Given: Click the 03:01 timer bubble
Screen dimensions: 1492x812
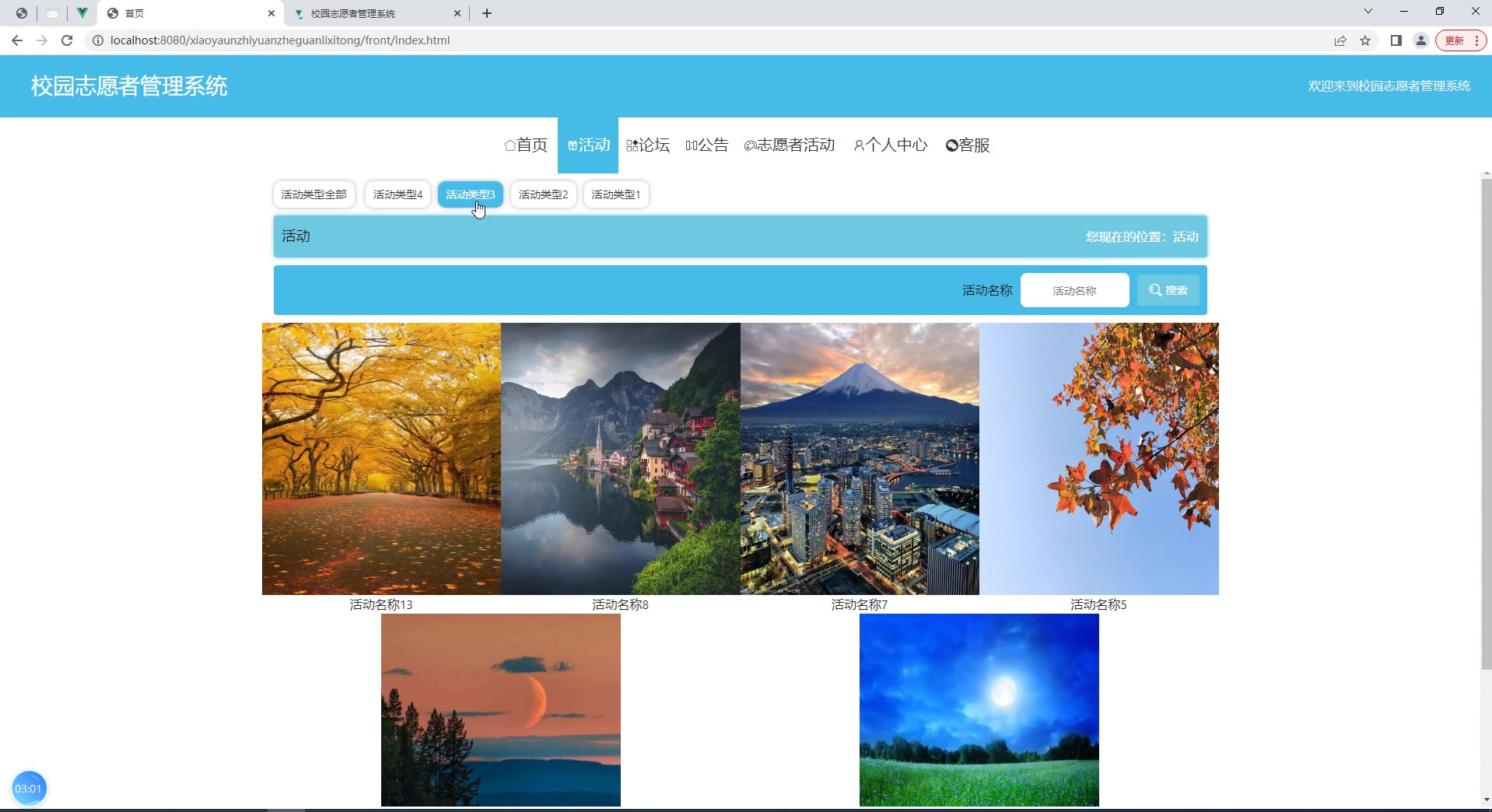Looking at the screenshot, I should click(x=29, y=789).
